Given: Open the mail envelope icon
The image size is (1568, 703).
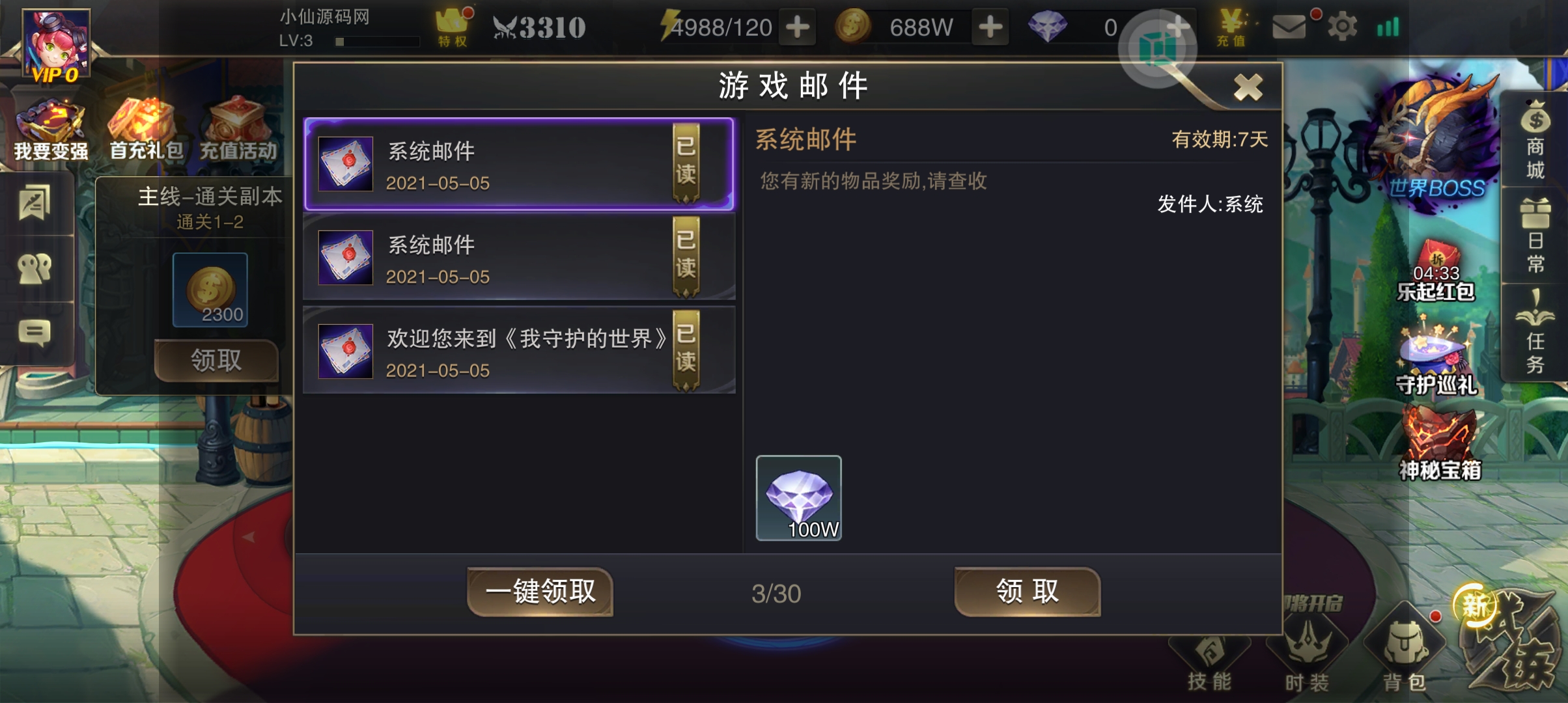Looking at the screenshot, I should point(1289,27).
